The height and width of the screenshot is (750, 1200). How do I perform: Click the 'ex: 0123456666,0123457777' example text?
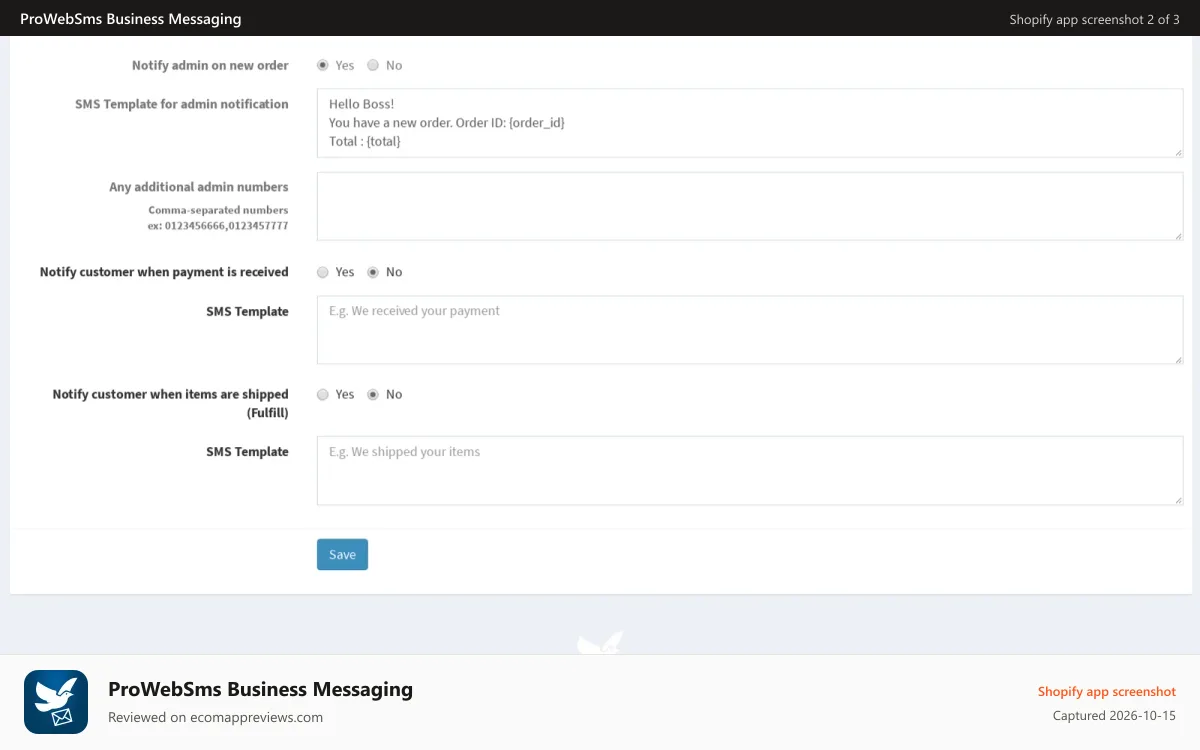tap(218, 226)
